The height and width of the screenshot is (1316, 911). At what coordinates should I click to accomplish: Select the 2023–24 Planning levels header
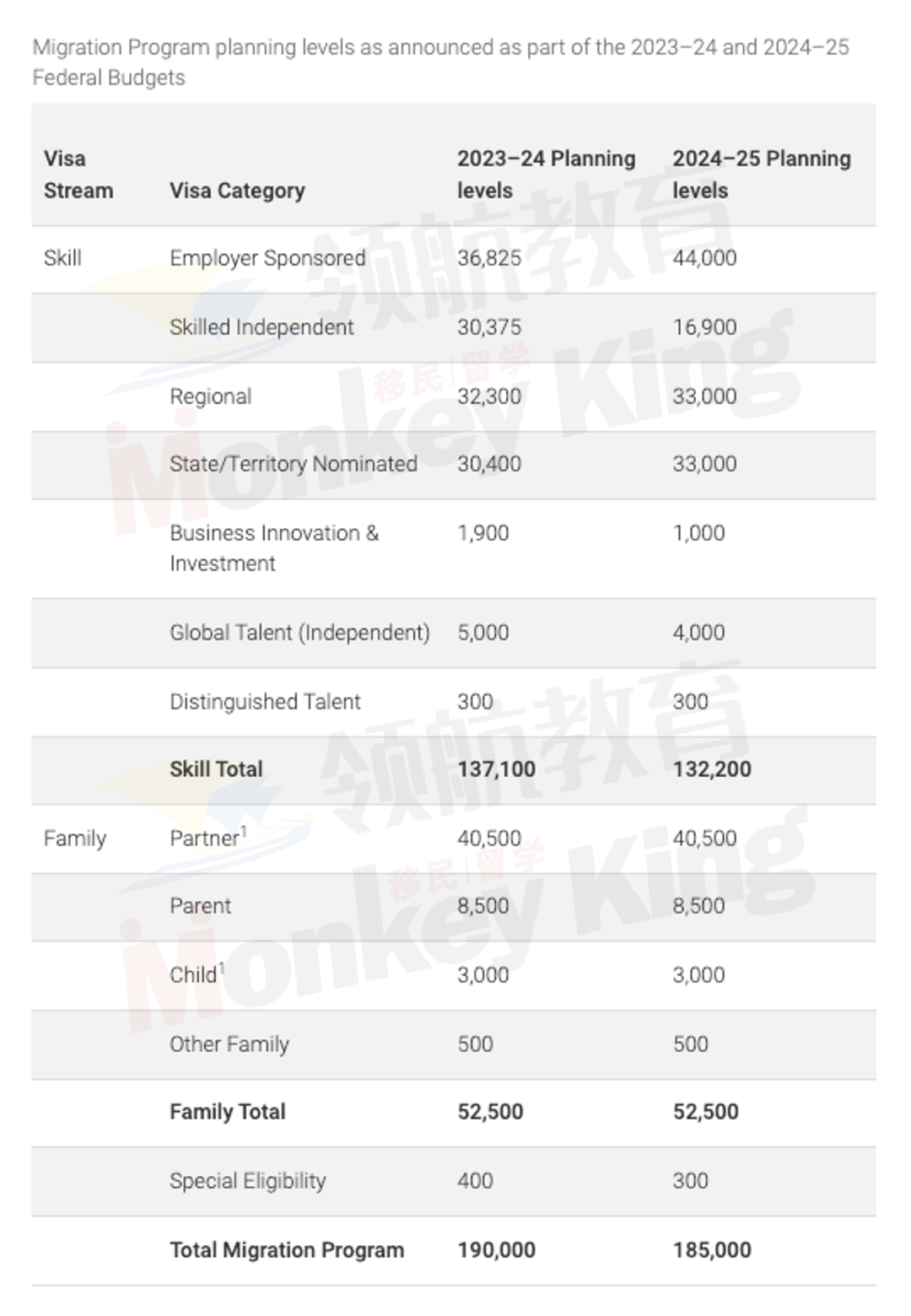click(546, 175)
